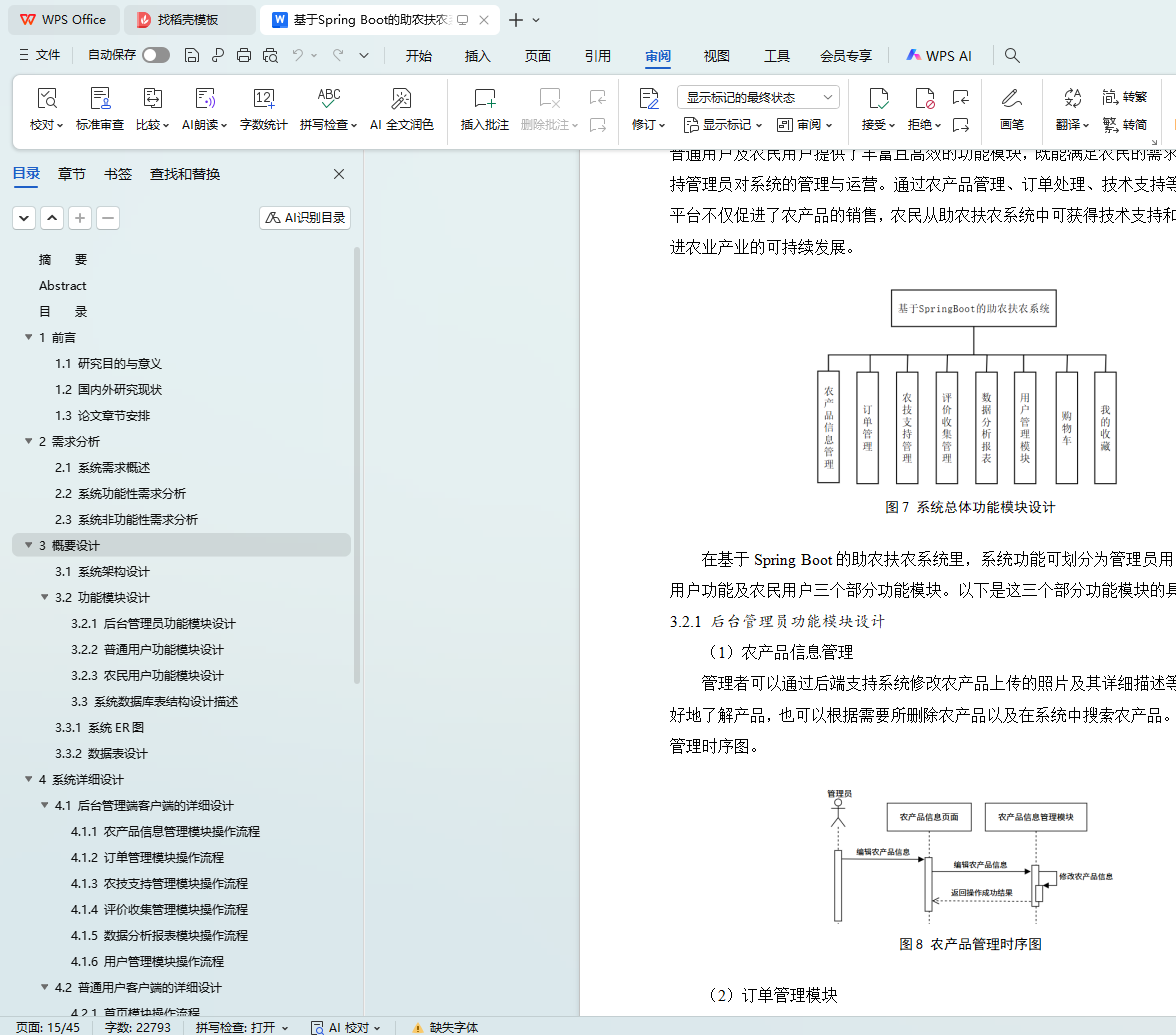Switch to the 引用 ribbon tab
This screenshot has width=1176, height=1035.
point(598,56)
